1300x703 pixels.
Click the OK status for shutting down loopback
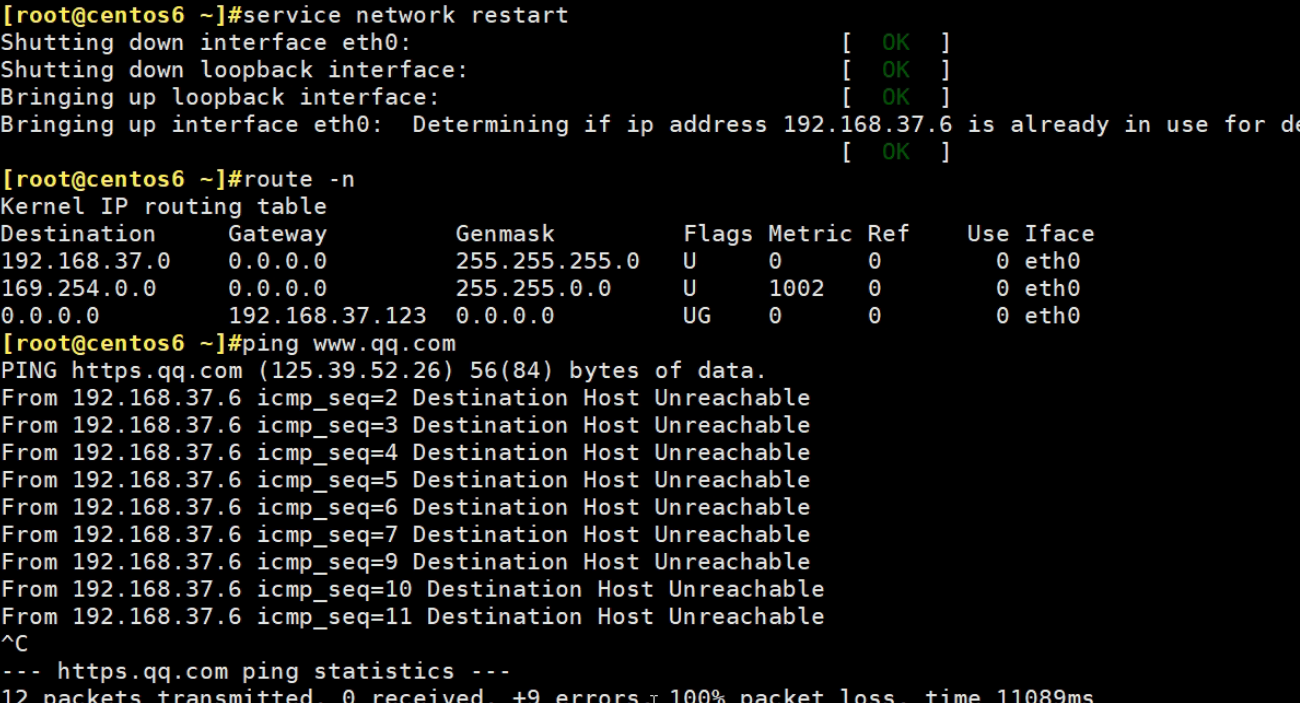click(895, 70)
